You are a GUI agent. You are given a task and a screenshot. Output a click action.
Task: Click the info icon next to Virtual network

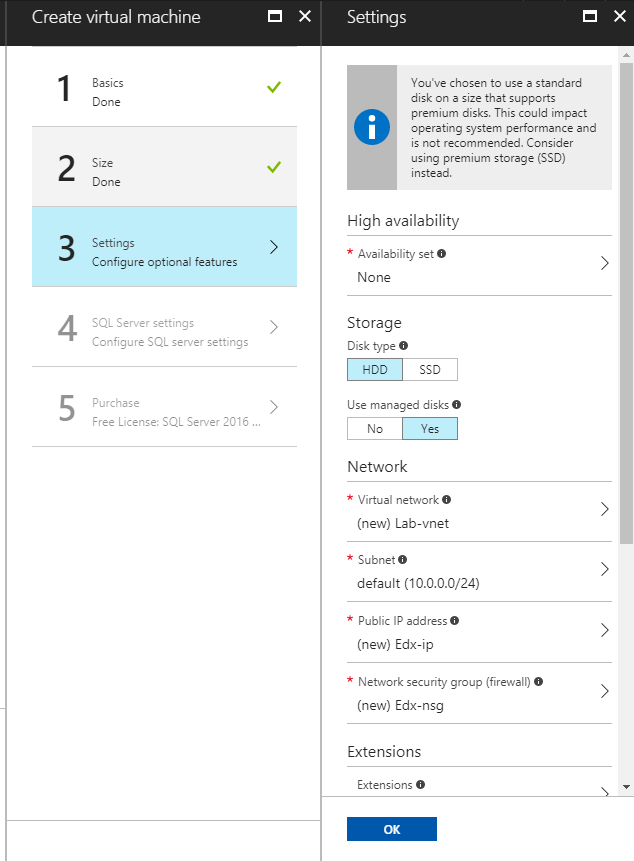446,500
